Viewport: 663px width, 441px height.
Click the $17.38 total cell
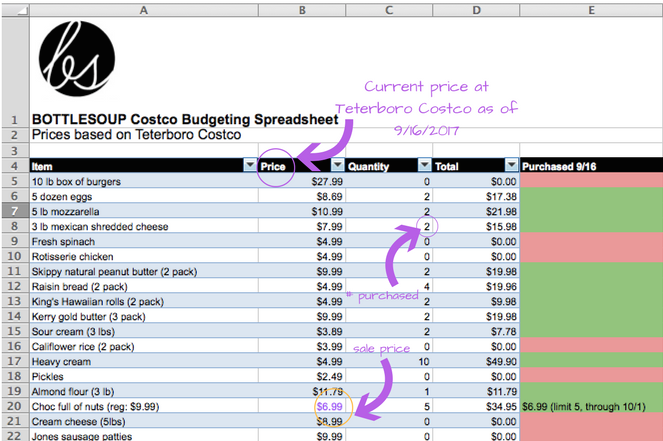(476, 196)
